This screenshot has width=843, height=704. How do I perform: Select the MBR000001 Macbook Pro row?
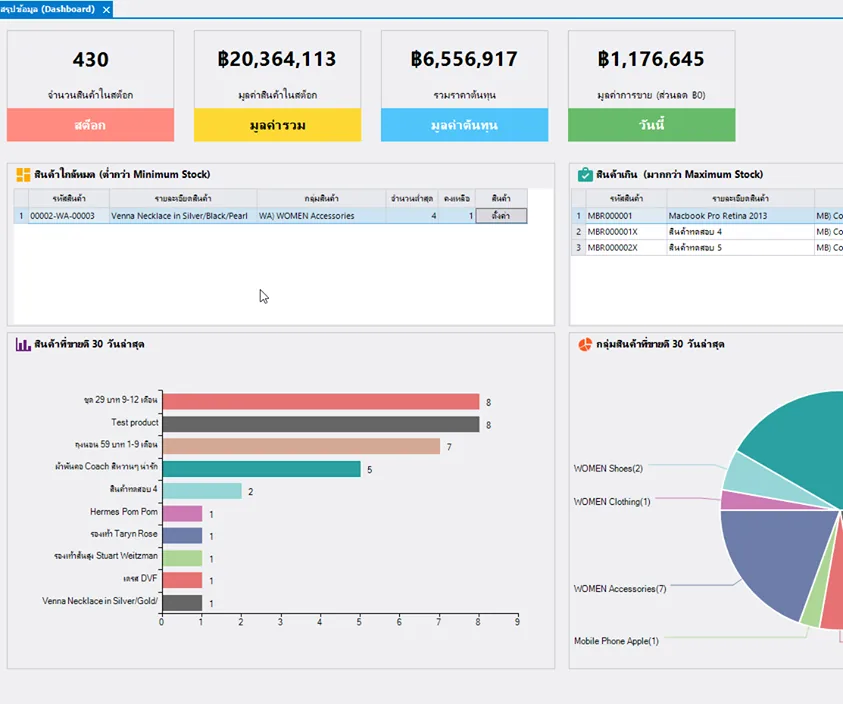707,216
